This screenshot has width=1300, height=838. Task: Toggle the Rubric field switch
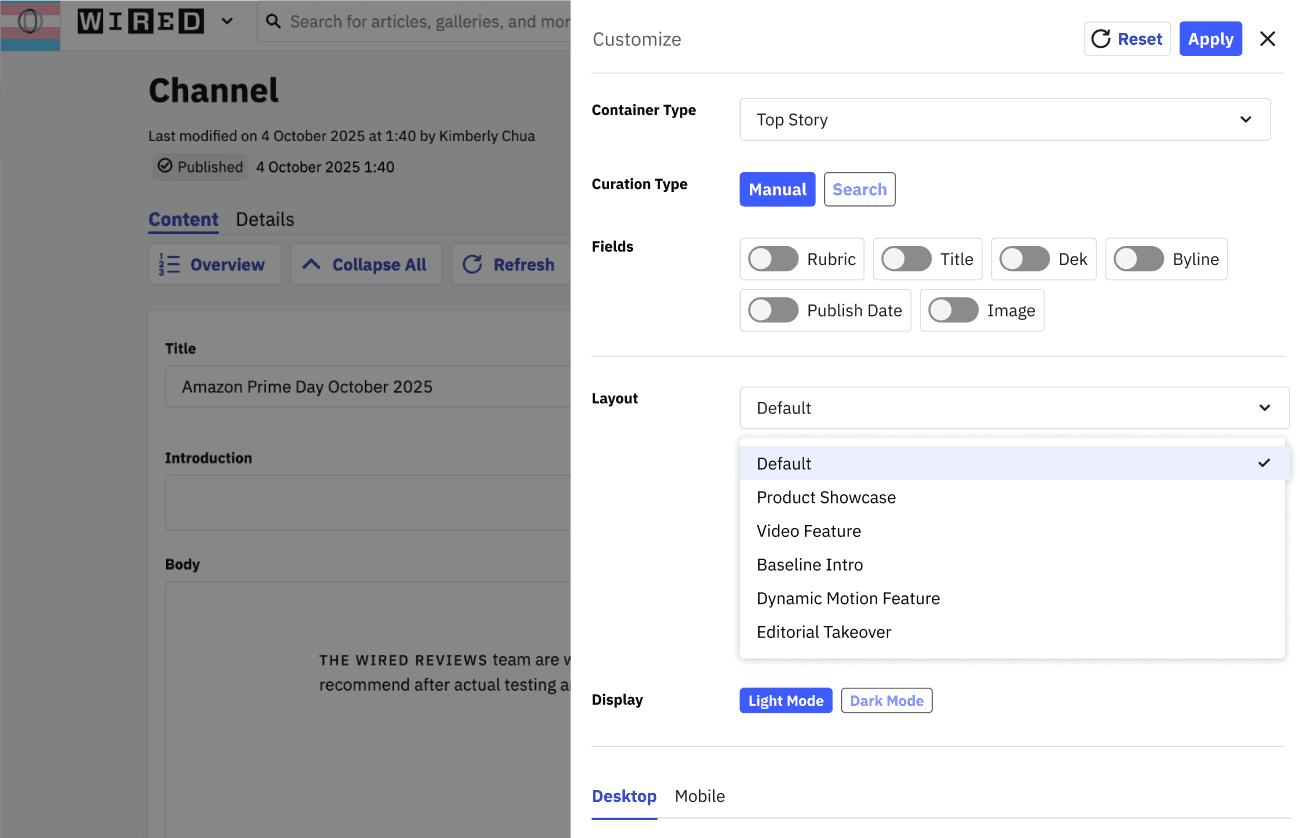(x=774, y=259)
